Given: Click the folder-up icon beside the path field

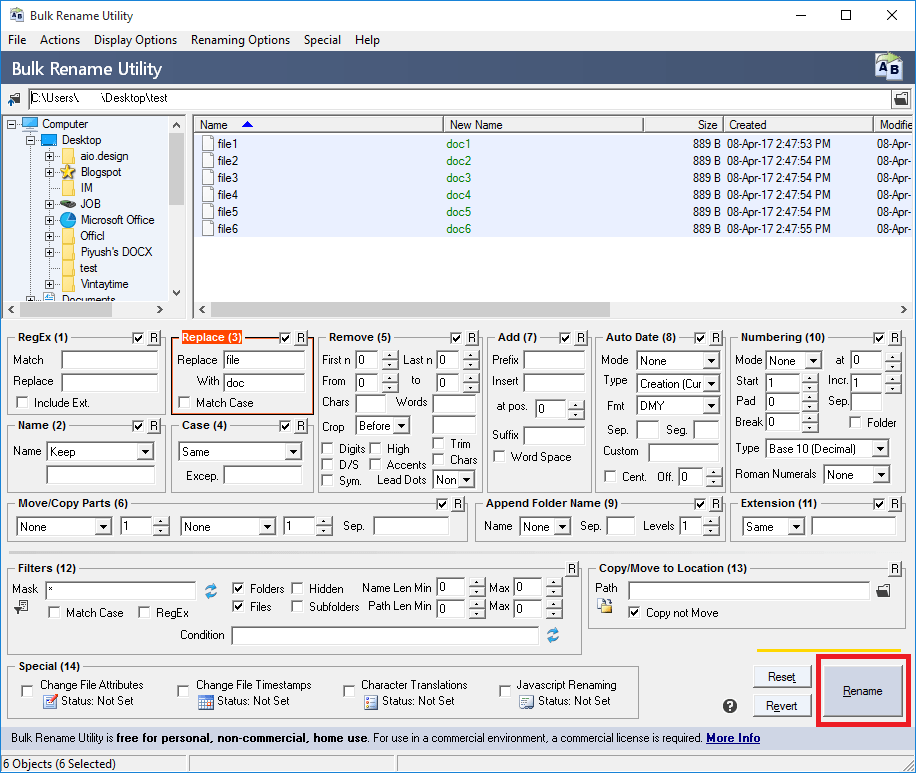Looking at the screenshot, I should coord(14,99).
